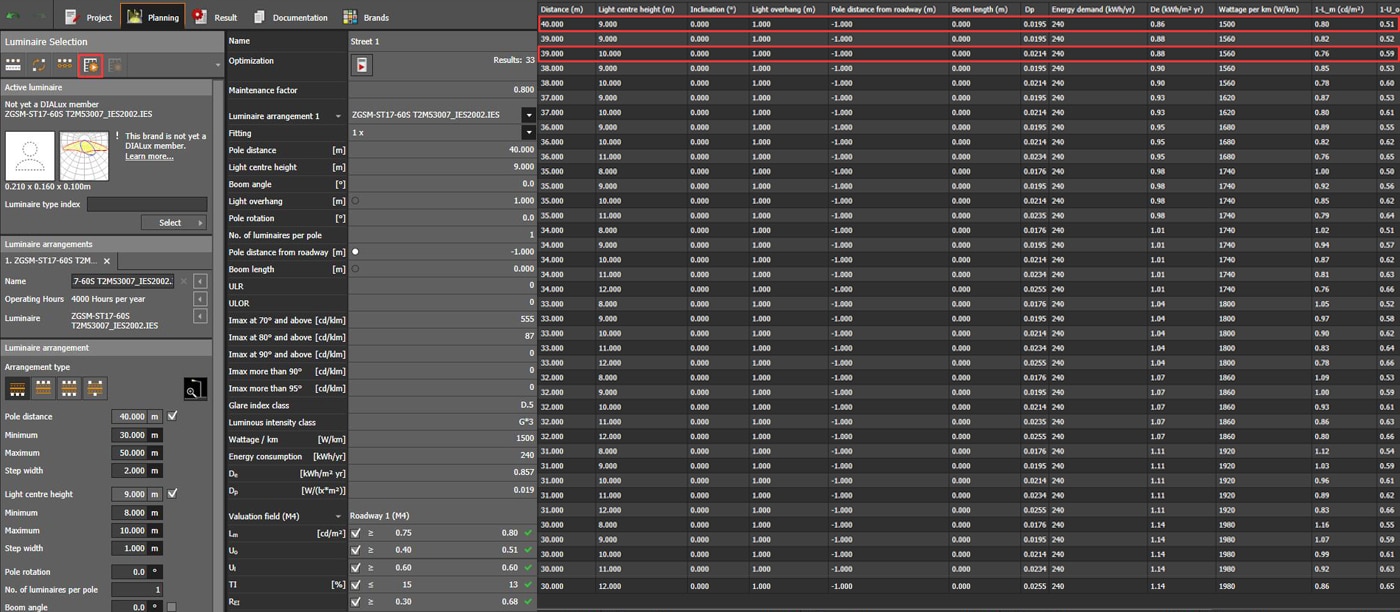1400x612 pixels.
Task: Open the Result tab
Action: click(216, 17)
